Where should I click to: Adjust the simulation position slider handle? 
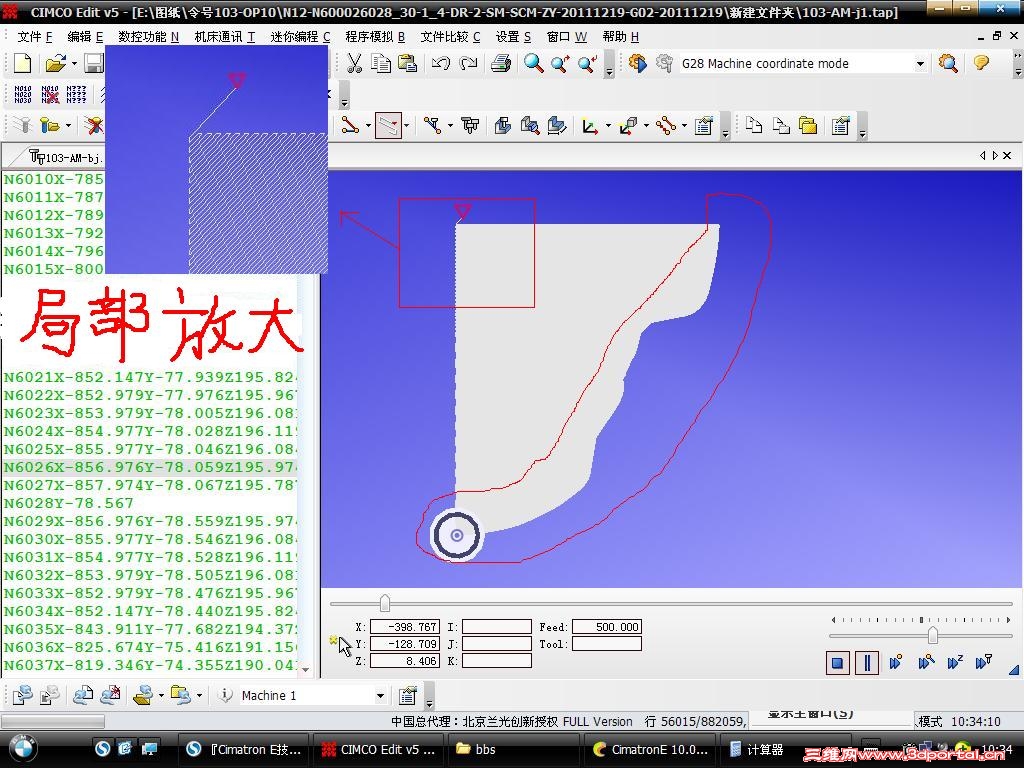(385, 603)
